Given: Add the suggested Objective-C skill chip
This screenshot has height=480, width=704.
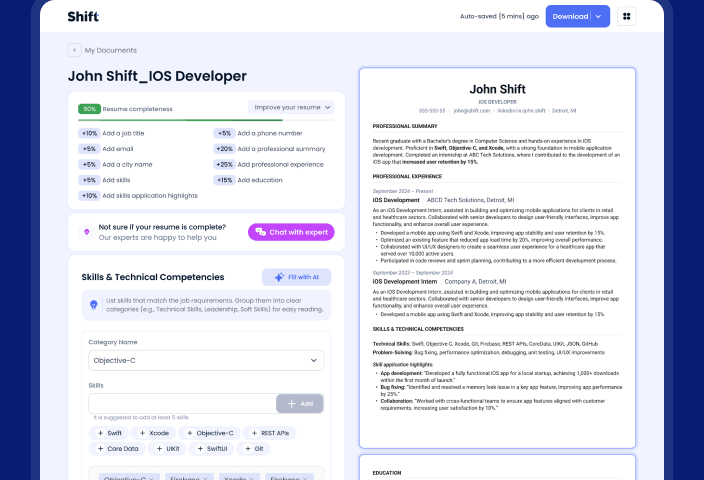Looking at the screenshot, I should tap(209, 433).
